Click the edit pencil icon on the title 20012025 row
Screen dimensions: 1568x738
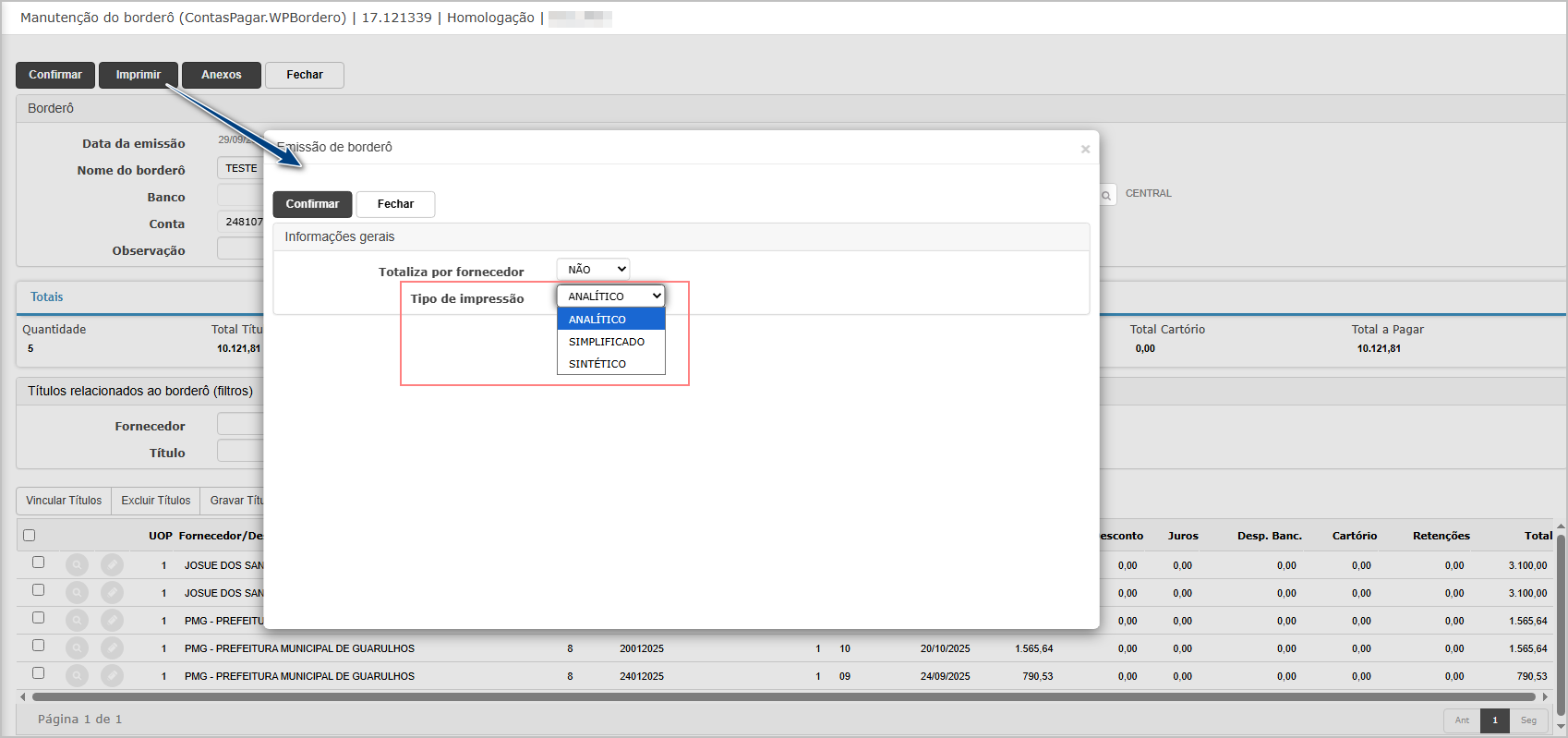tap(112, 647)
